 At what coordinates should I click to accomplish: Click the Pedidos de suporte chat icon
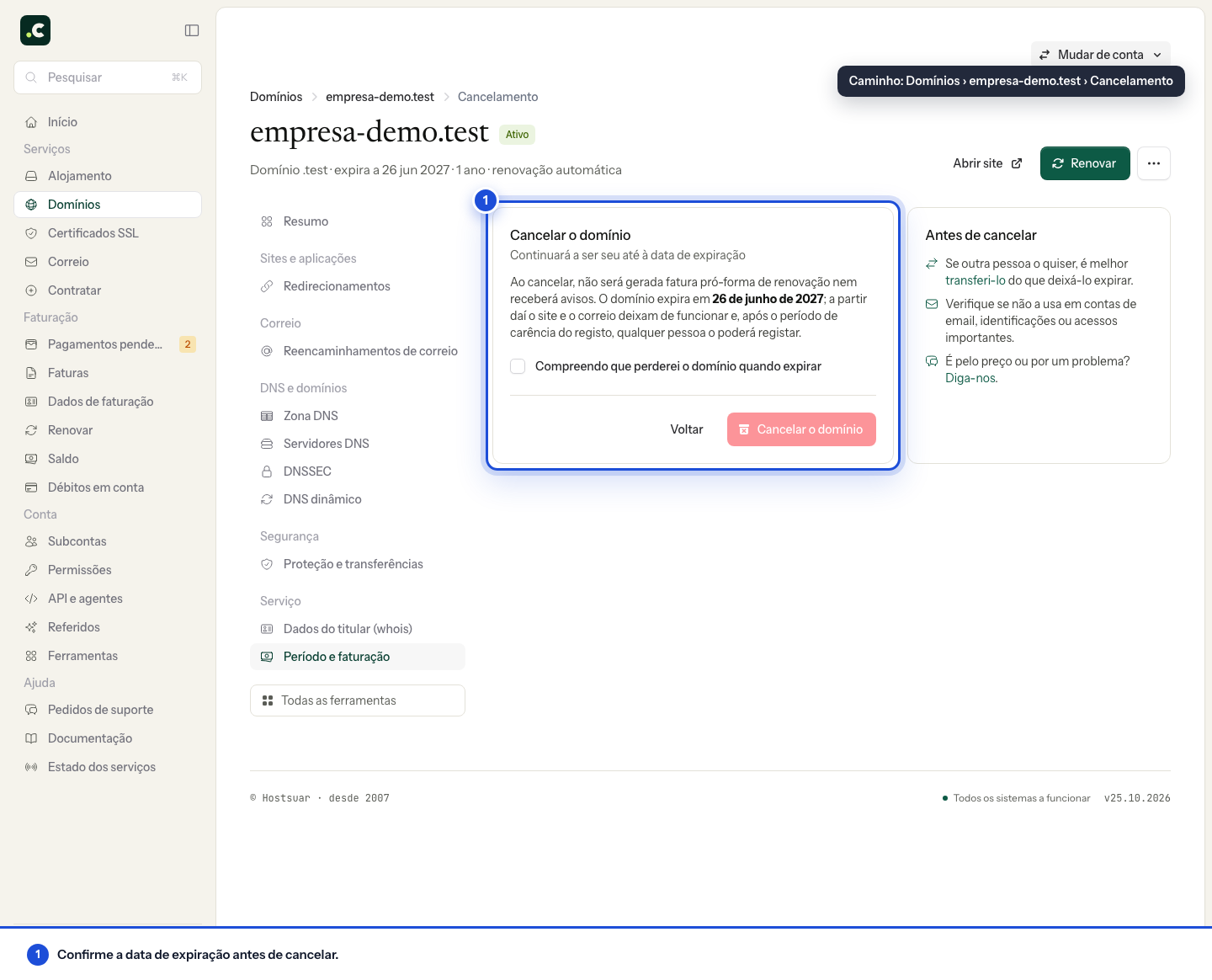(x=31, y=710)
